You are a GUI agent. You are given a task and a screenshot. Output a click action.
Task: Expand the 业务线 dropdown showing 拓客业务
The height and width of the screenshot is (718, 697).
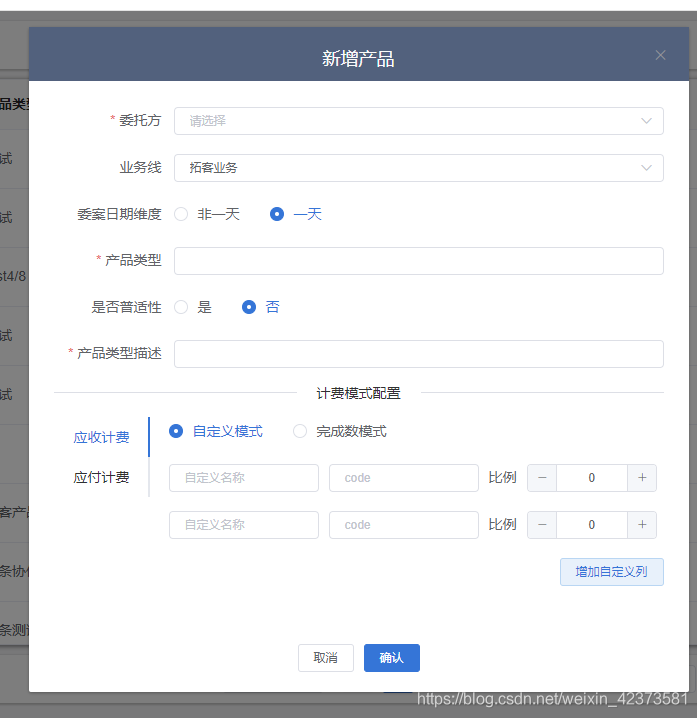click(419, 168)
